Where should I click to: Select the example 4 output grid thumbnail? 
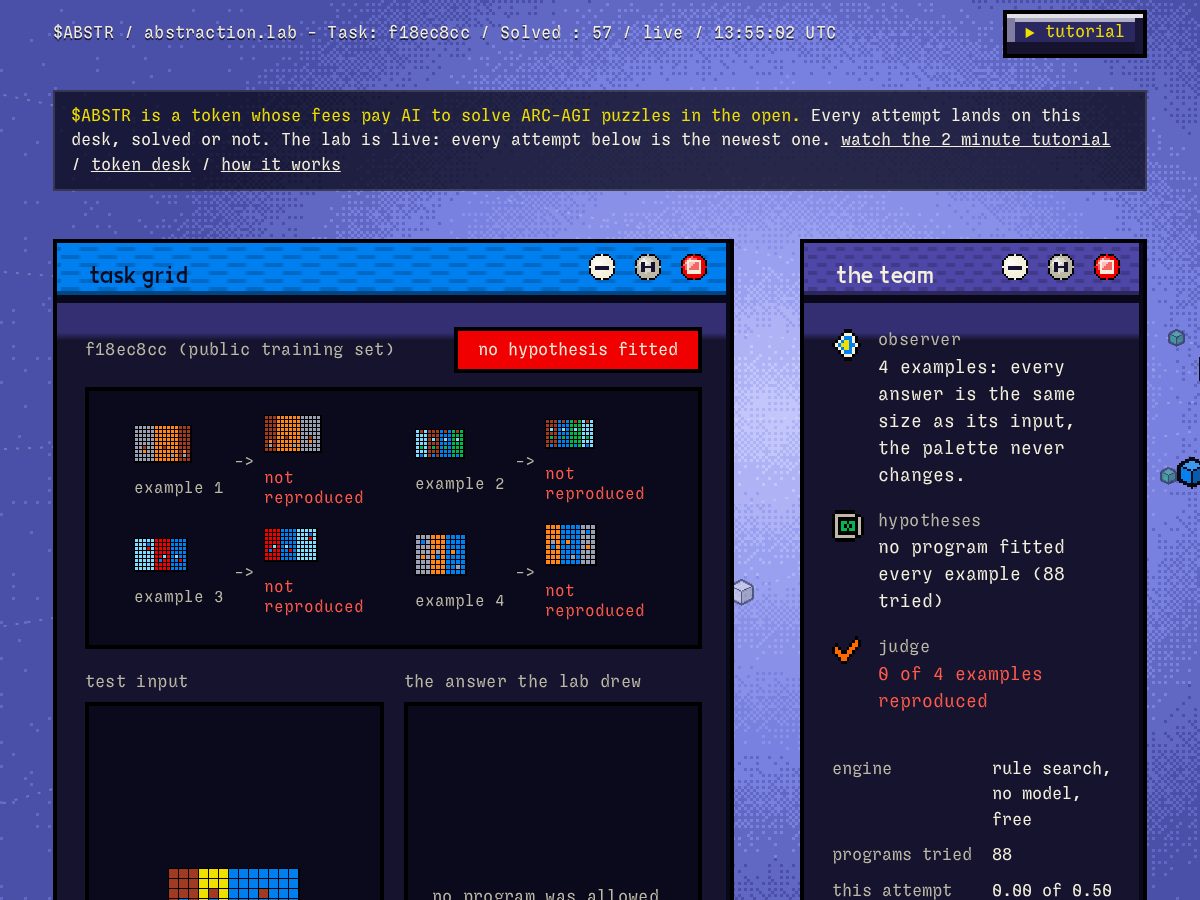pyautogui.click(x=571, y=545)
